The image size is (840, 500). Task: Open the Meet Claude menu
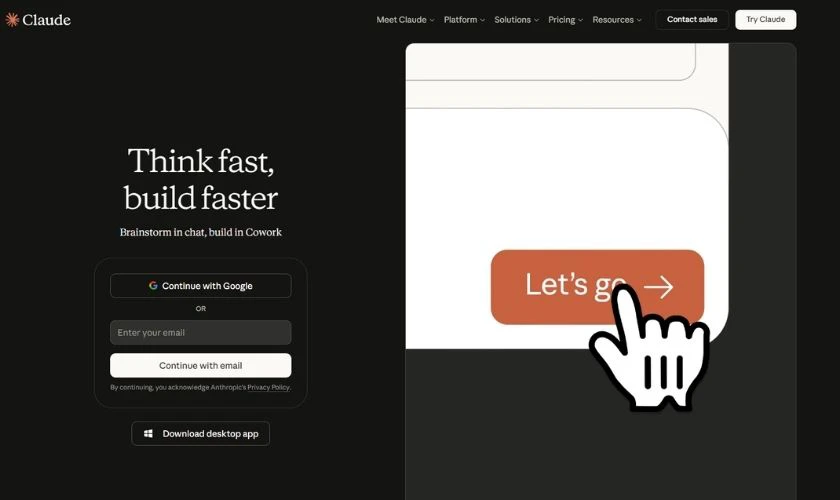[405, 20]
